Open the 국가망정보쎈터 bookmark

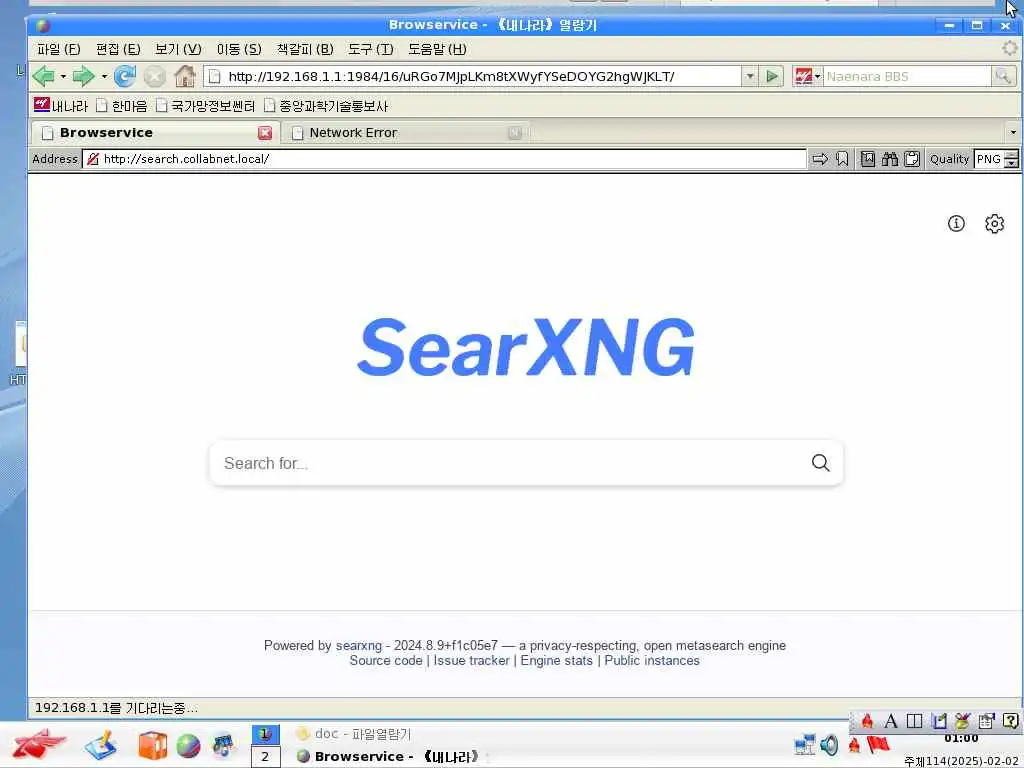[x=206, y=106]
